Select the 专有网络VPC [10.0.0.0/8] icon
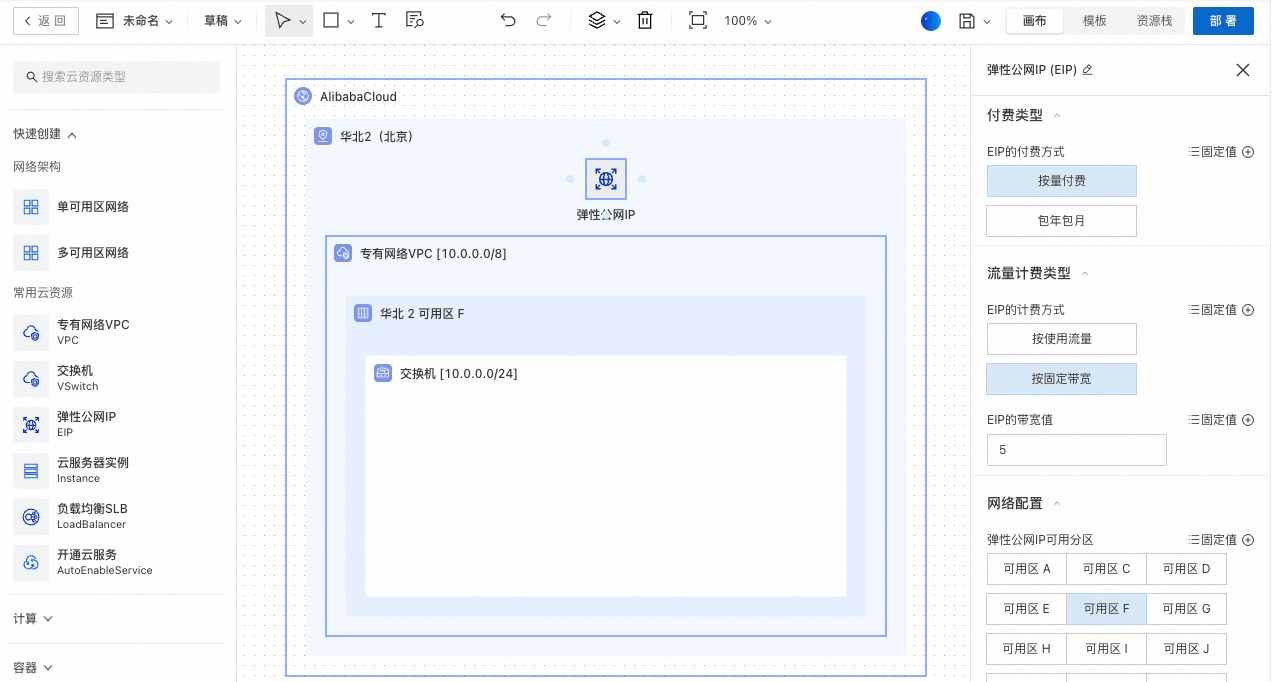The image size is (1272, 682). (343, 253)
